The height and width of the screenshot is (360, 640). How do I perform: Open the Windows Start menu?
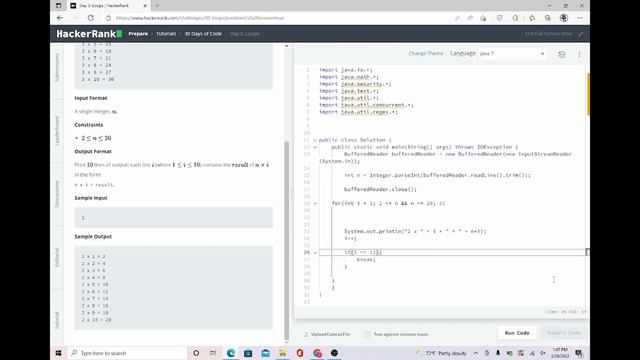(x=58, y=353)
